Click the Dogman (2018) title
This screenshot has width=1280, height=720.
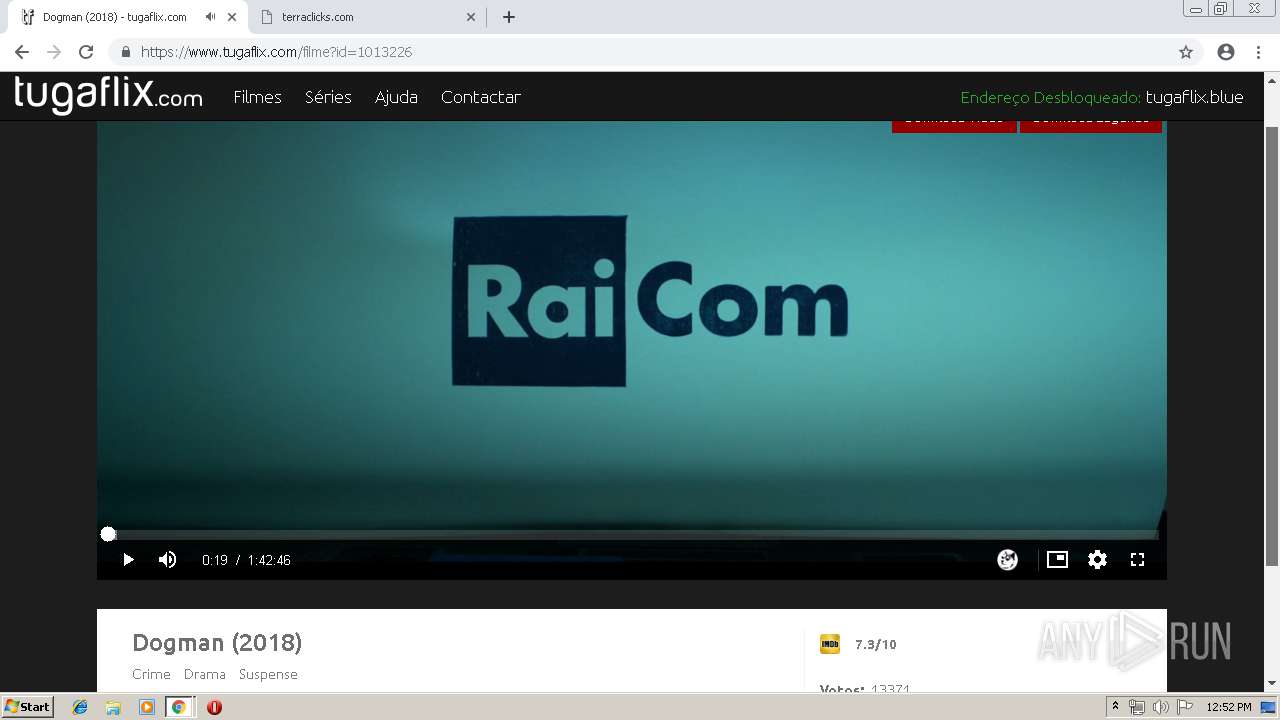pos(217,643)
